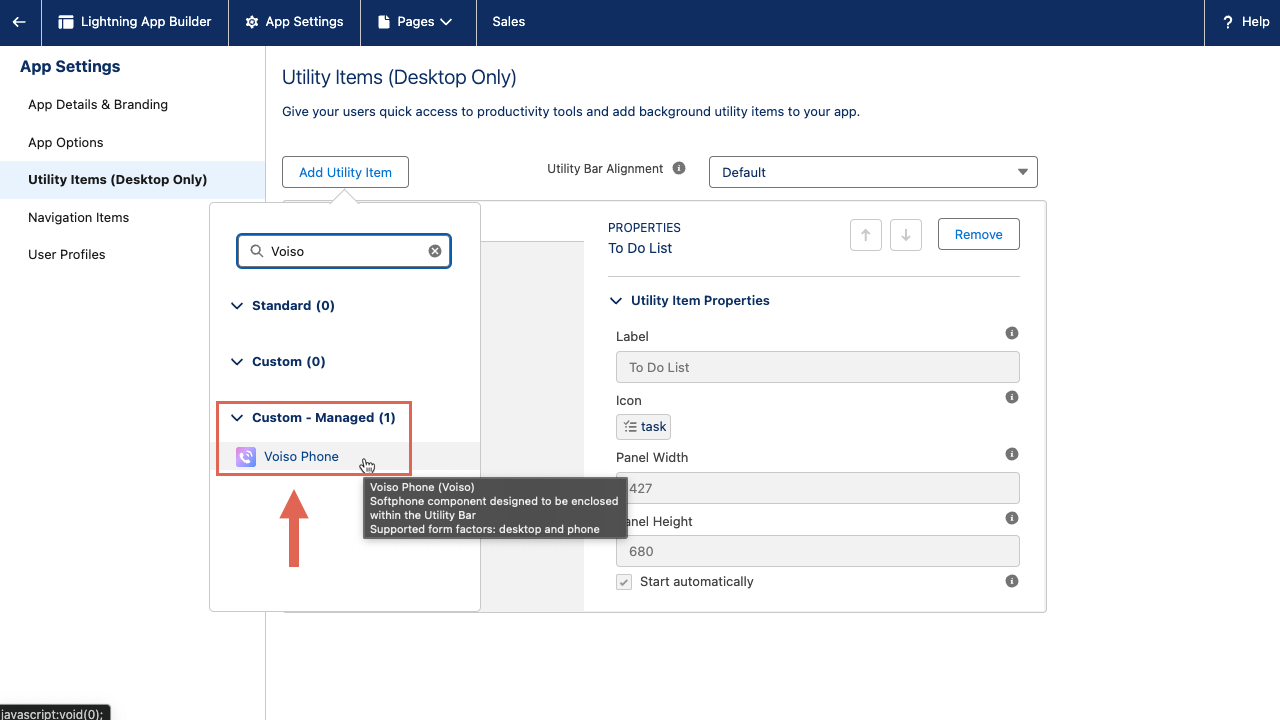
Task: Click the Start automatically info icon
Action: click(x=1012, y=581)
